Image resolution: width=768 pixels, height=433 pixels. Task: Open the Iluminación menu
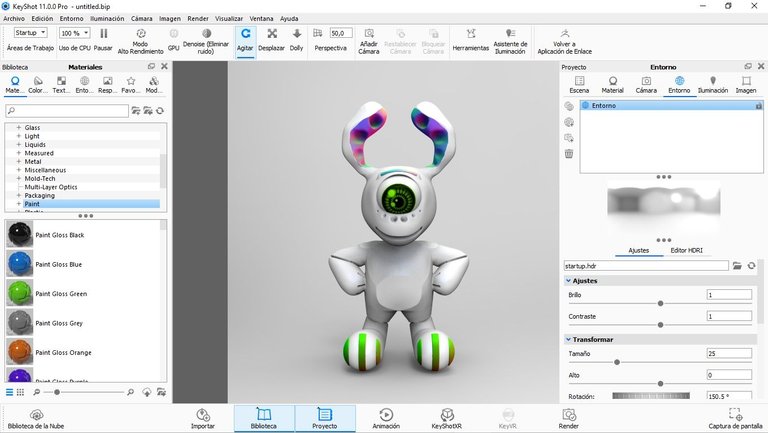[107, 19]
